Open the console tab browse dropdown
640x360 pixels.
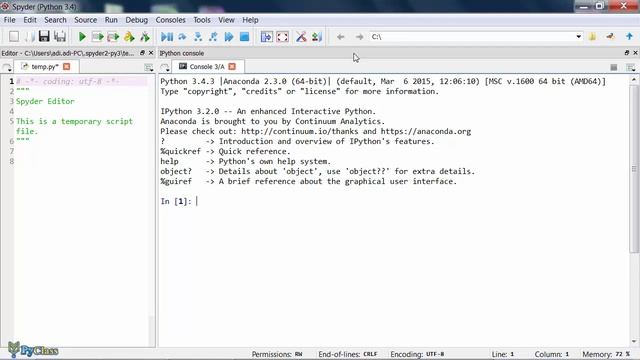(164, 67)
